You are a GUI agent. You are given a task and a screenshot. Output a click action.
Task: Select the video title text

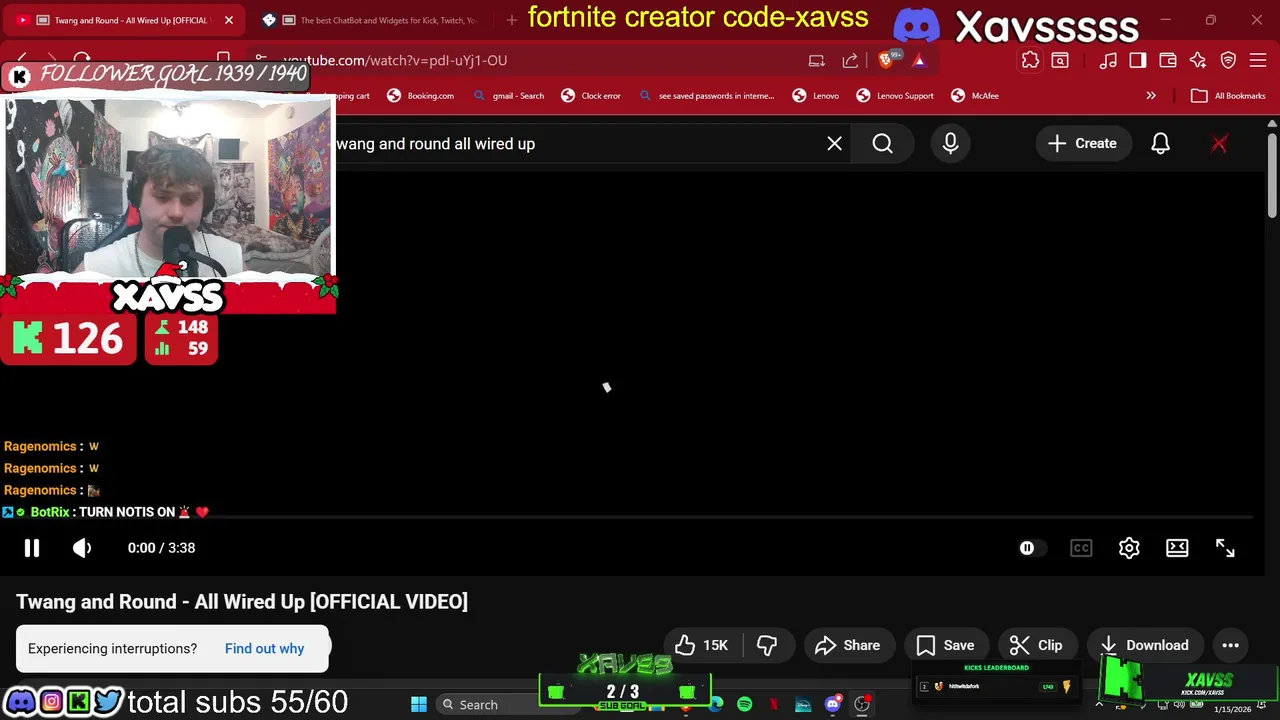242,601
